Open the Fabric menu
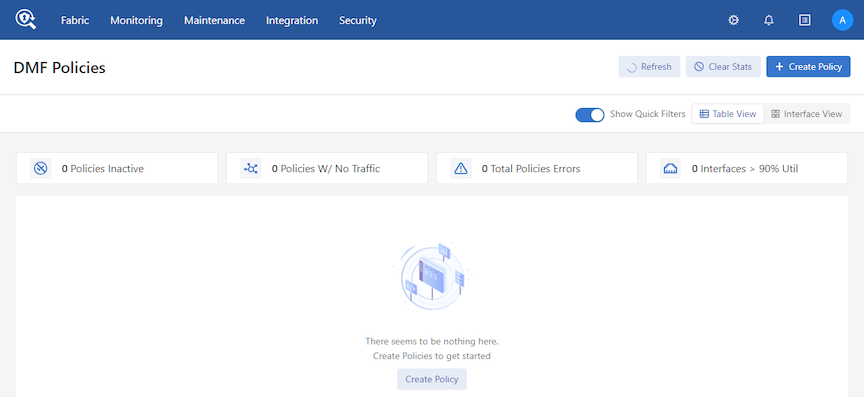This screenshot has width=864, height=397. click(75, 20)
